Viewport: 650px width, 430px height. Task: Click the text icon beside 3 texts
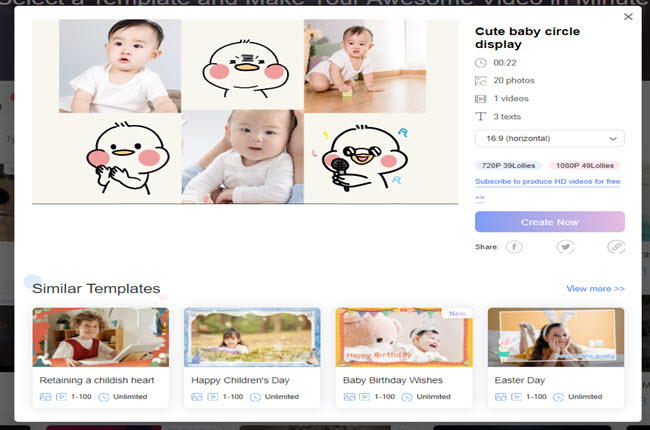tap(482, 117)
